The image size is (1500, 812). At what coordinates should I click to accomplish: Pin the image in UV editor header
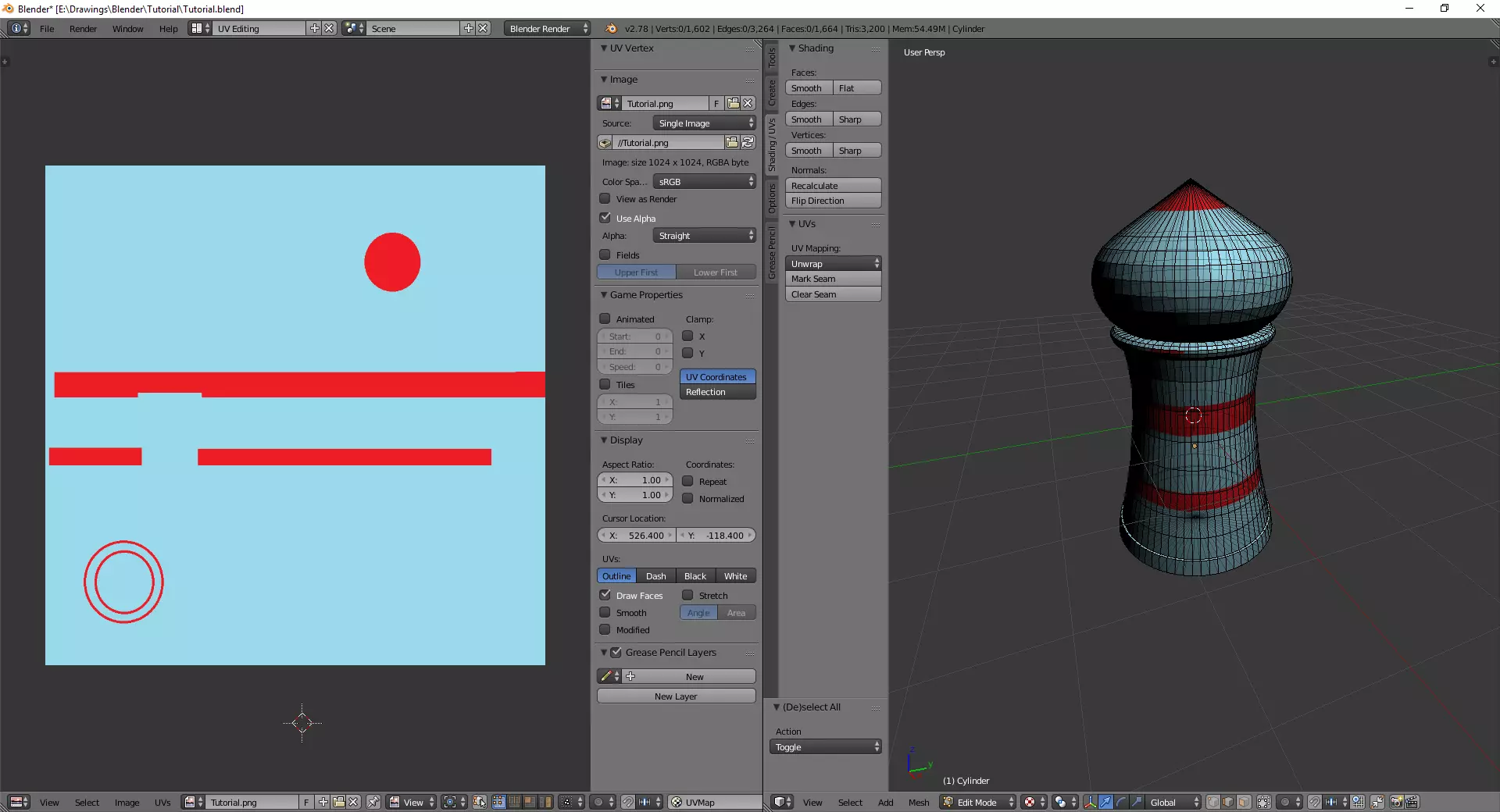(373, 802)
